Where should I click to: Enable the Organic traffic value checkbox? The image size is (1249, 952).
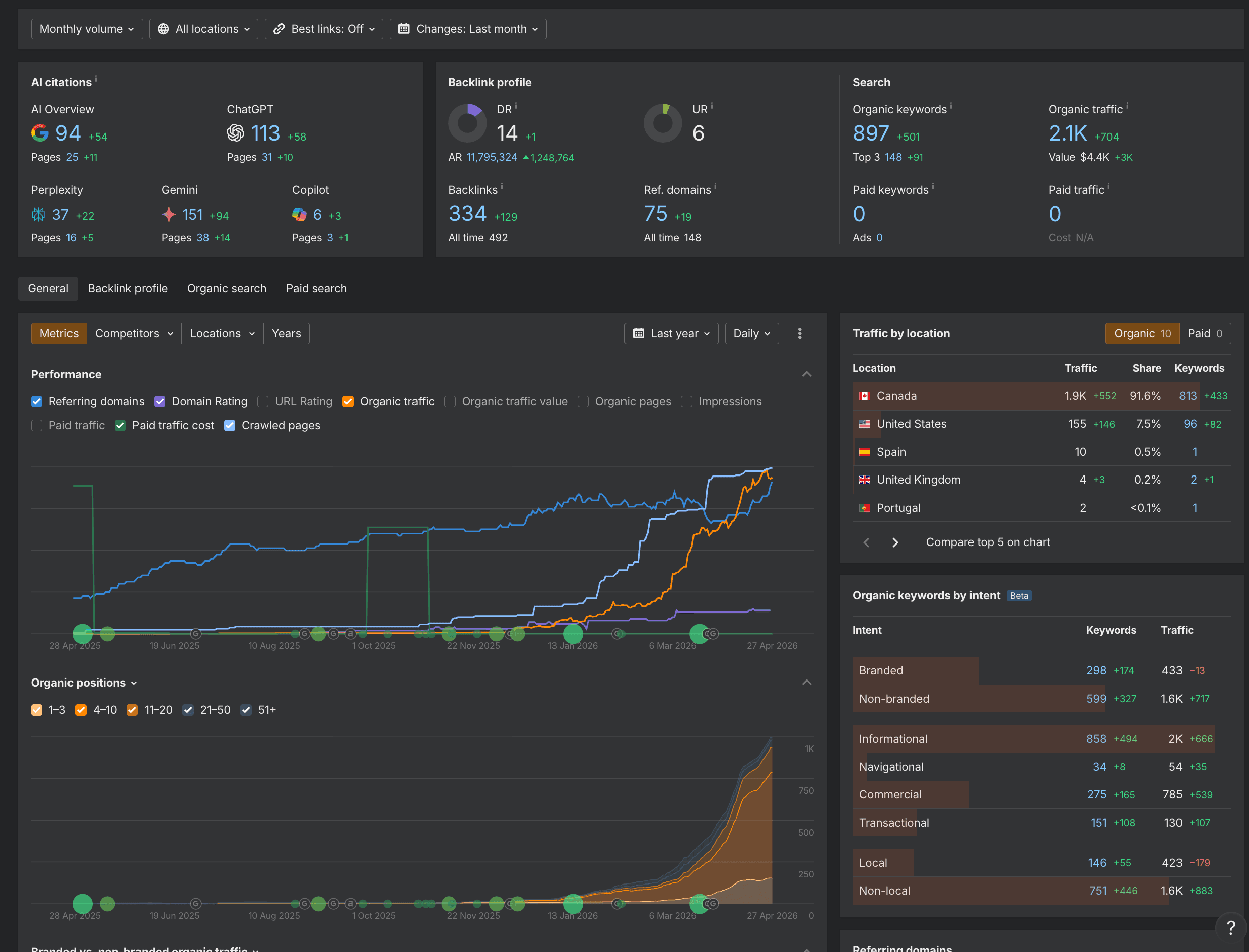[450, 402]
